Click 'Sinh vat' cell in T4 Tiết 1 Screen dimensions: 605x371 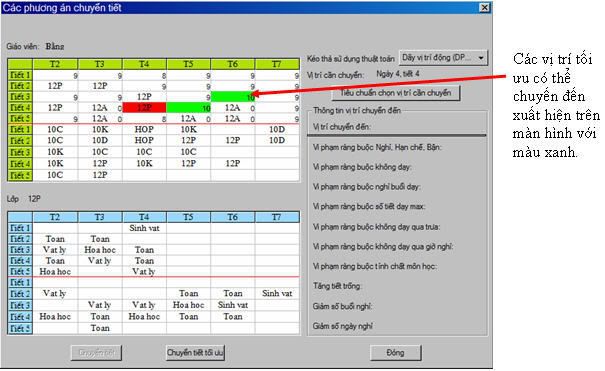(144, 228)
